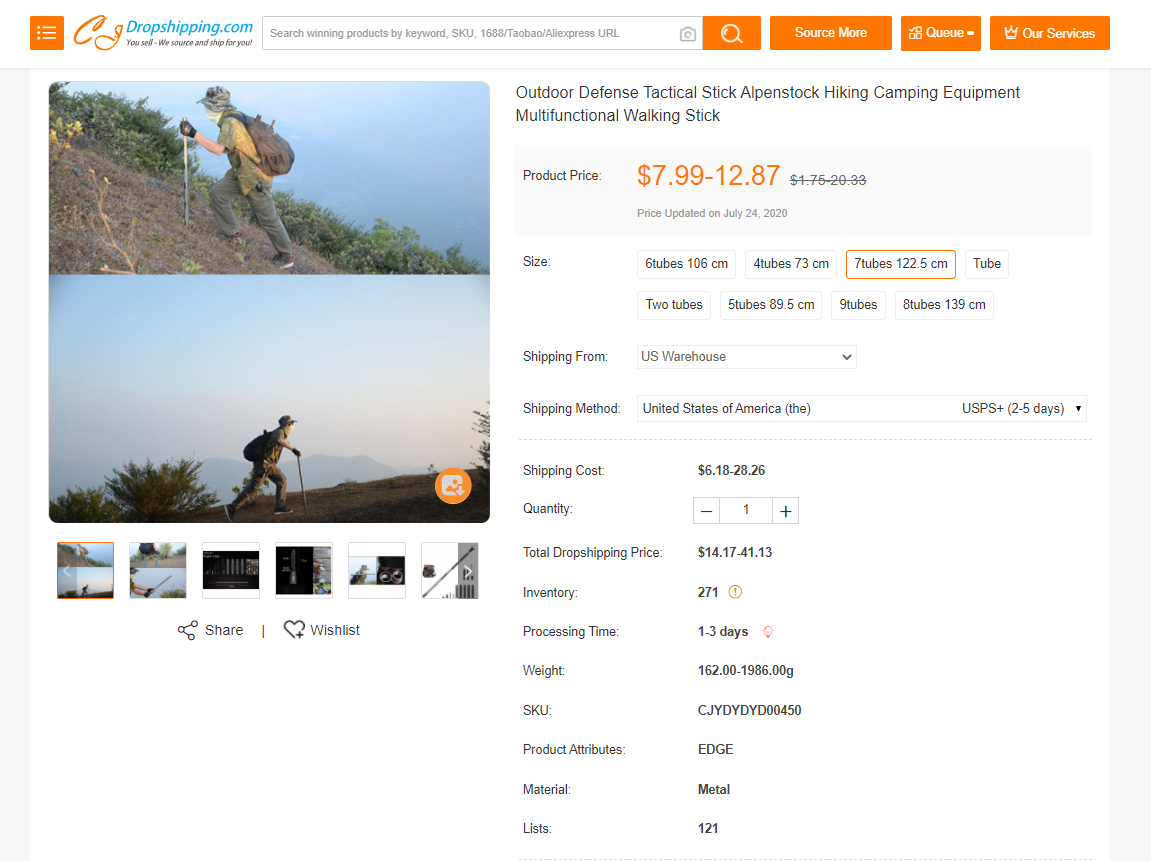Expand the Shipping Method dropdown
Viewport: 1151px width, 861px height.
(861, 408)
